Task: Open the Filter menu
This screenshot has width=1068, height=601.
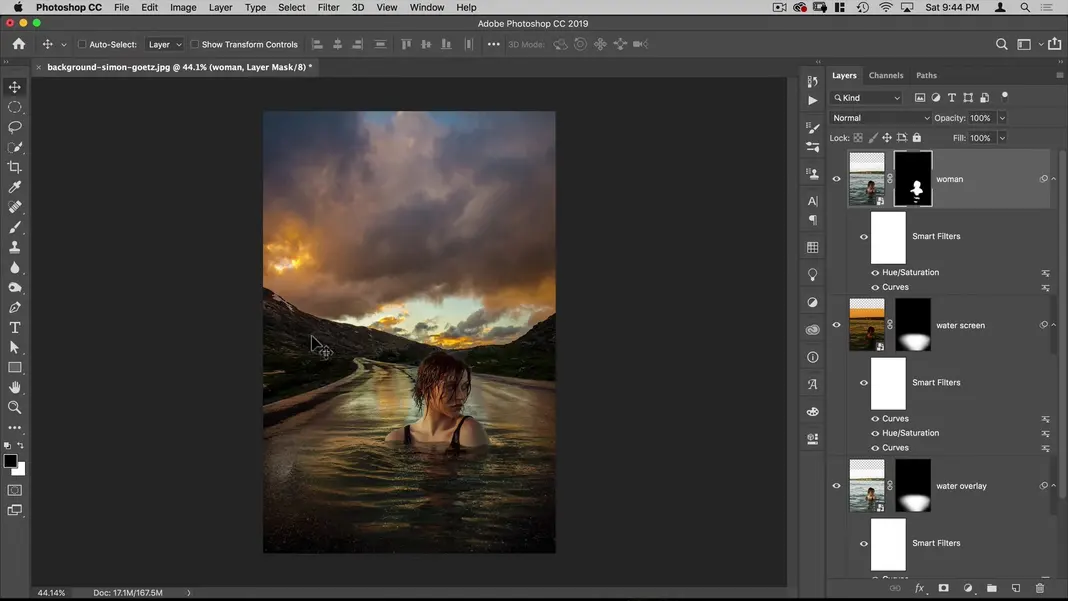Action: pos(328,7)
